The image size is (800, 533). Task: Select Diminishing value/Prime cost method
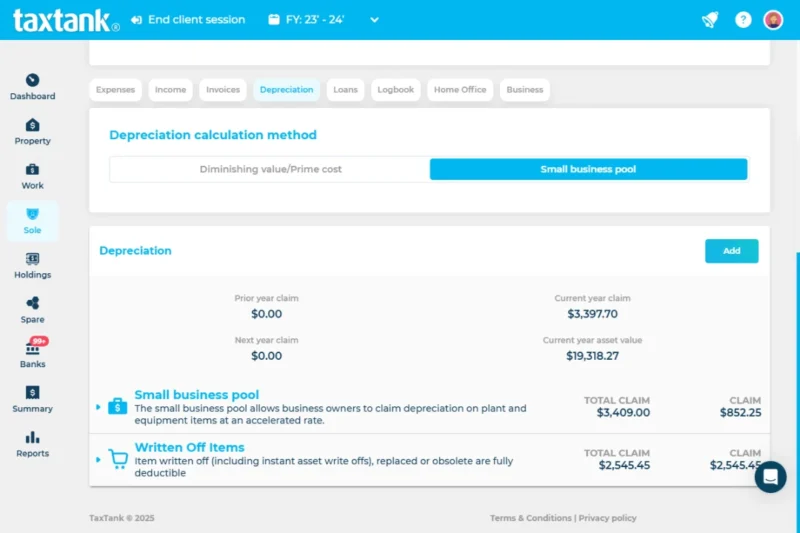[270, 169]
